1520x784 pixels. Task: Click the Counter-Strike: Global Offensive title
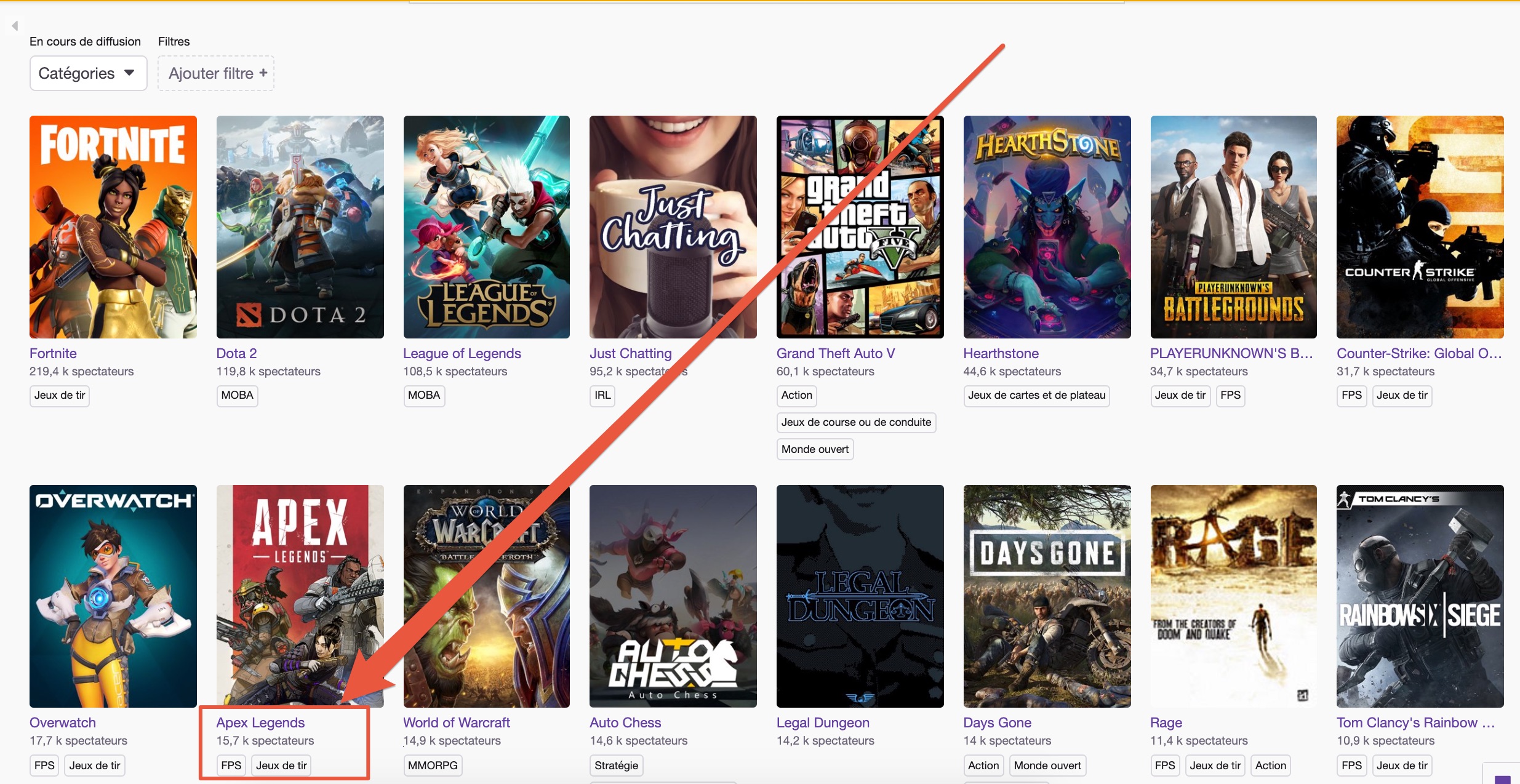1420,353
